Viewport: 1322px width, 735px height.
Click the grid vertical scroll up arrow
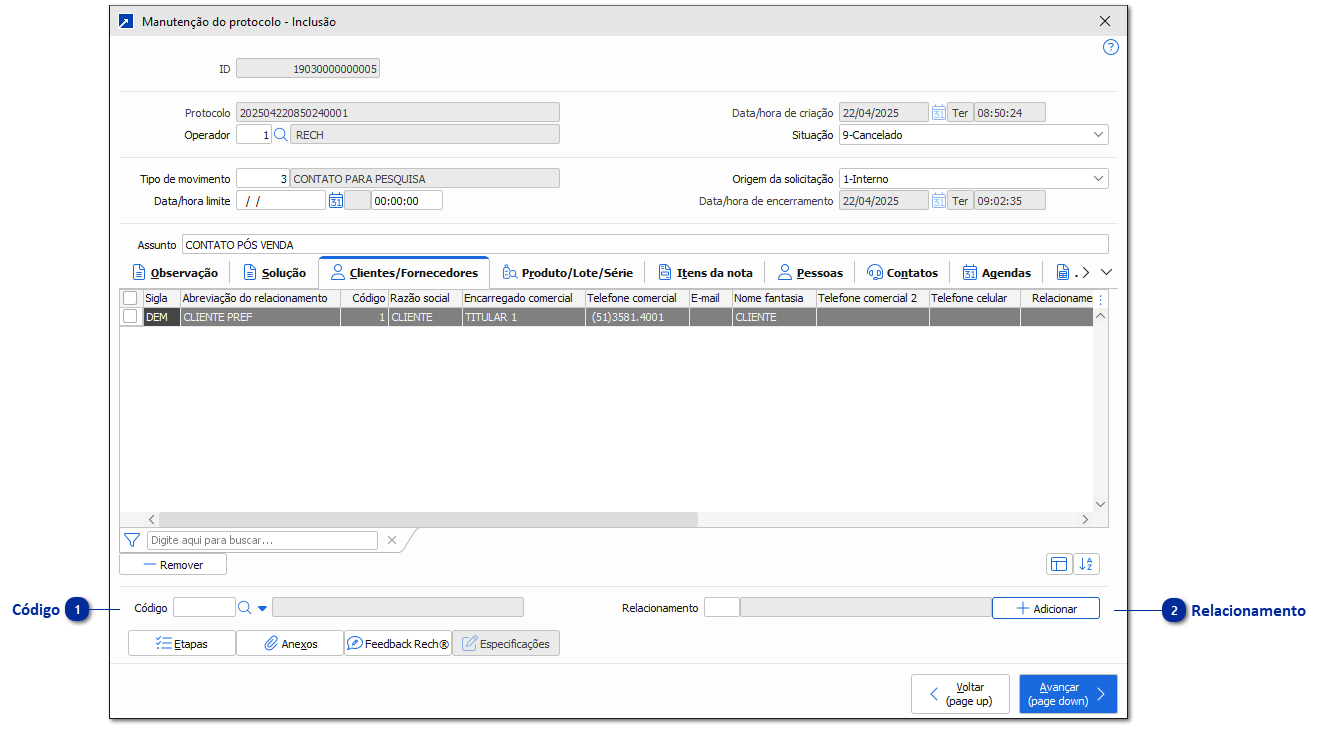click(1101, 316)
